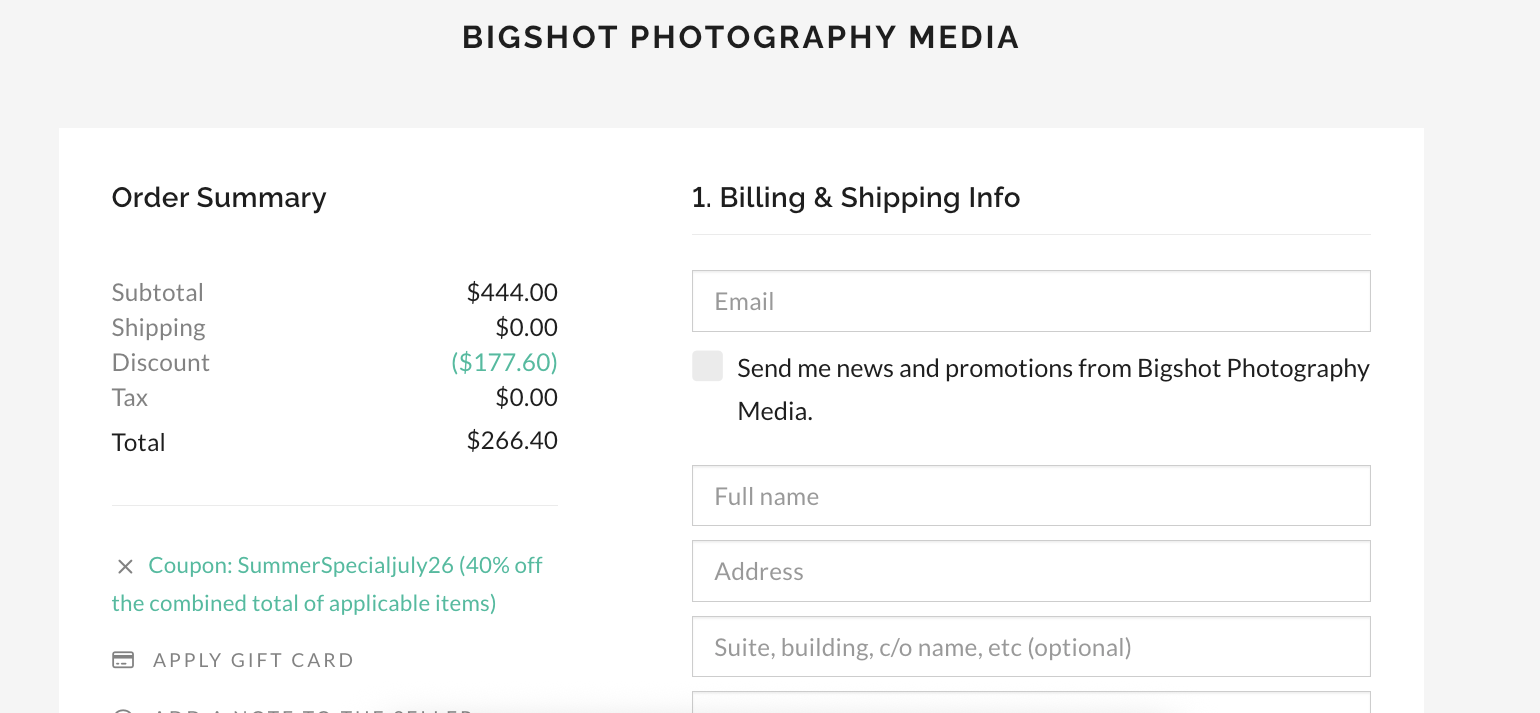
Task: Click the gift card icon
Action: 123,660
